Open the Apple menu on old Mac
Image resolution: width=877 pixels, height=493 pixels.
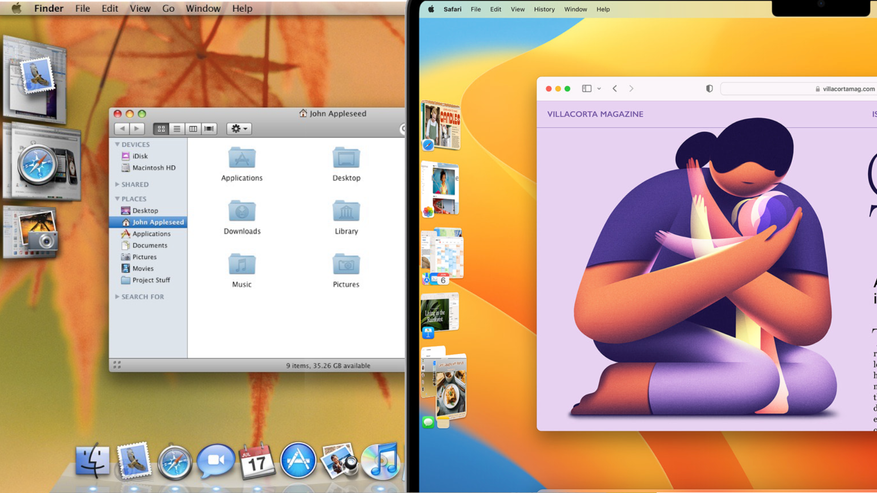coord(16,8)
